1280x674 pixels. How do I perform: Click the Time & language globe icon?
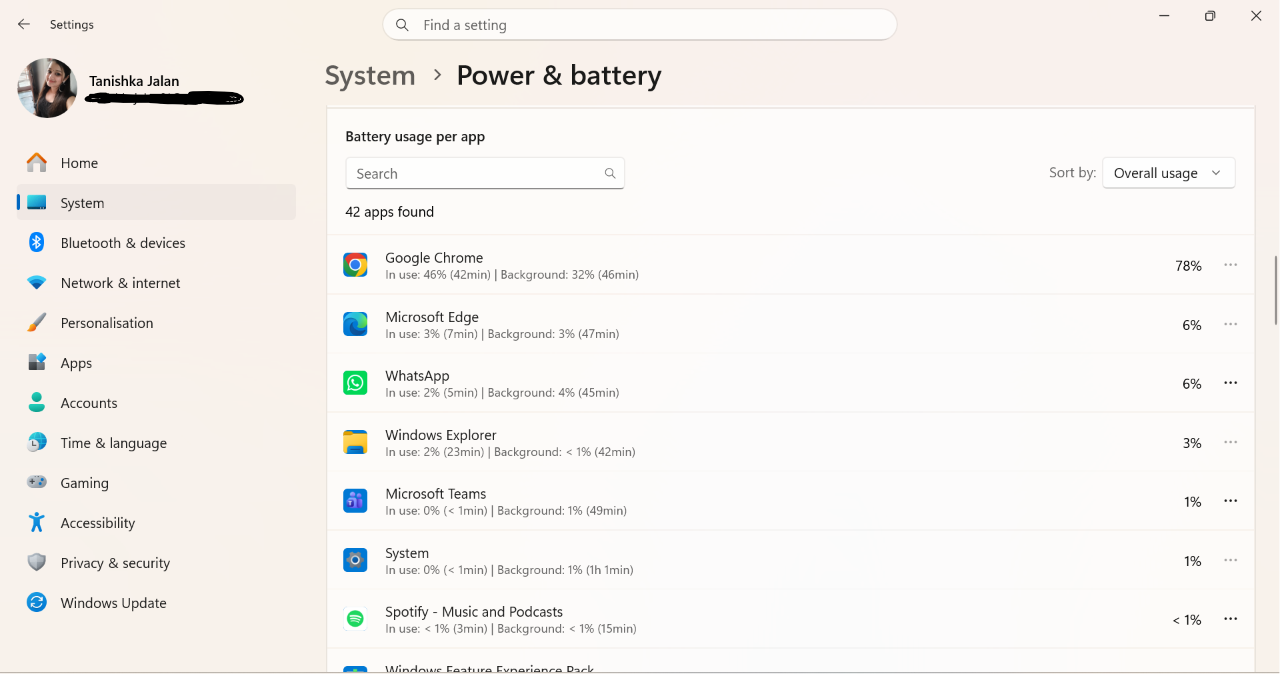click(x=37, y=442)
